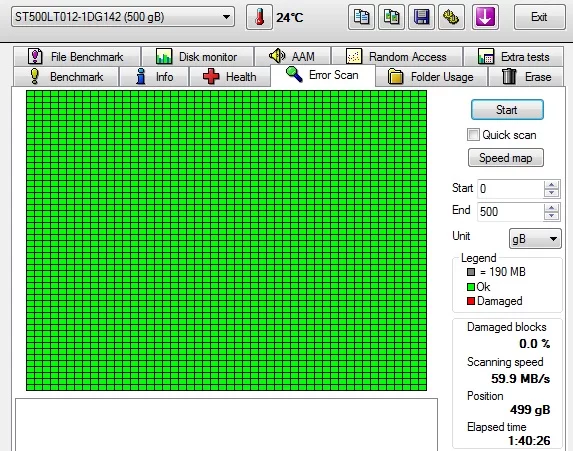Click the End value input field
573x451 pixels.
(511, 211)
